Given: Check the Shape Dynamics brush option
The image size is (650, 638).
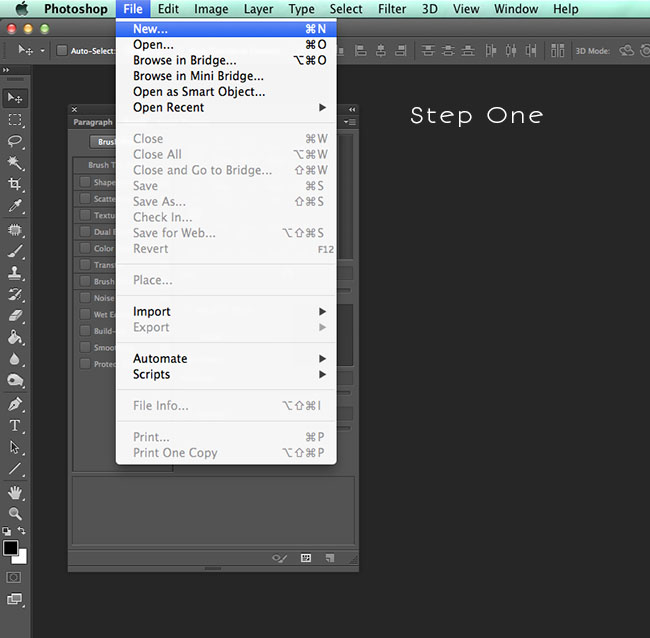Looking at the screenshot, I should (85, 182).
